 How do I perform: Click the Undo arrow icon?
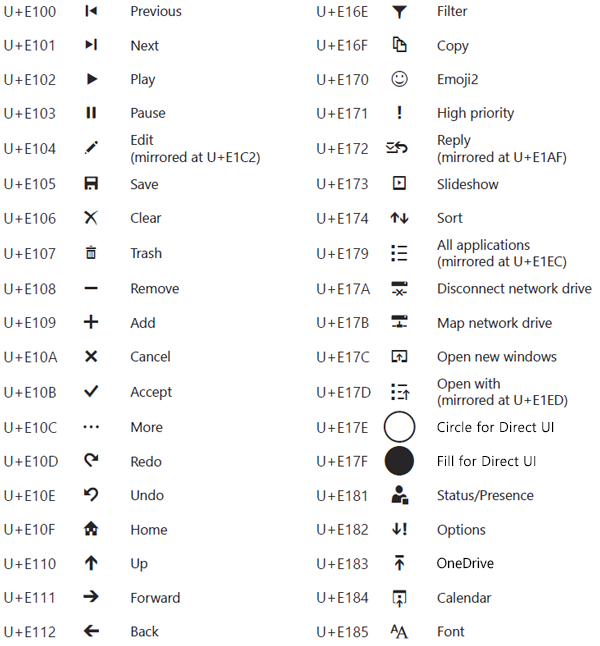(91, 495)
